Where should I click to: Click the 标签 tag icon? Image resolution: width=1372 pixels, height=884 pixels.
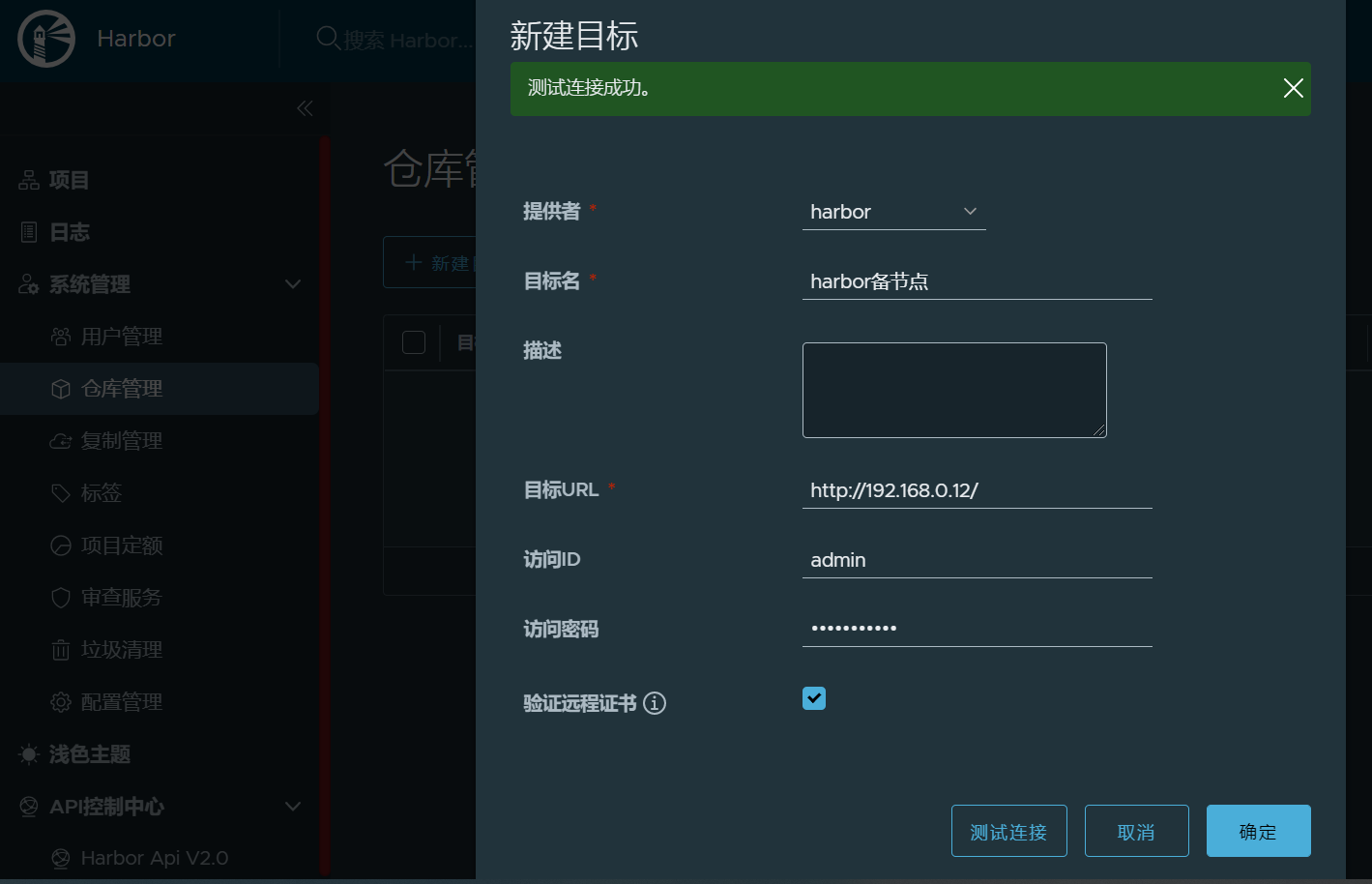[61, 493]
